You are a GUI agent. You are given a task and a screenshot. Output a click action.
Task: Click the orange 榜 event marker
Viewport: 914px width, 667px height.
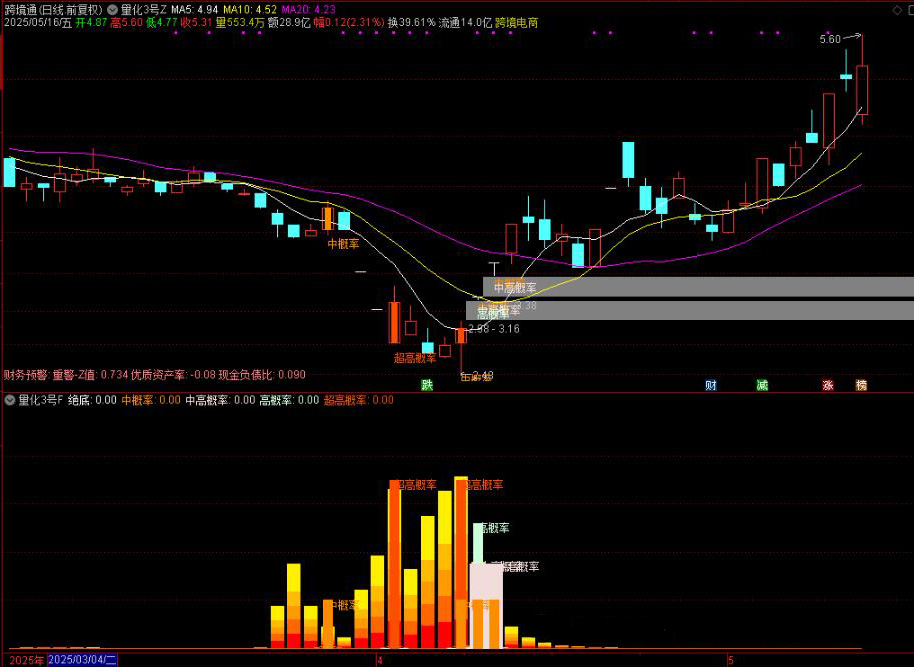click(861, 385)
